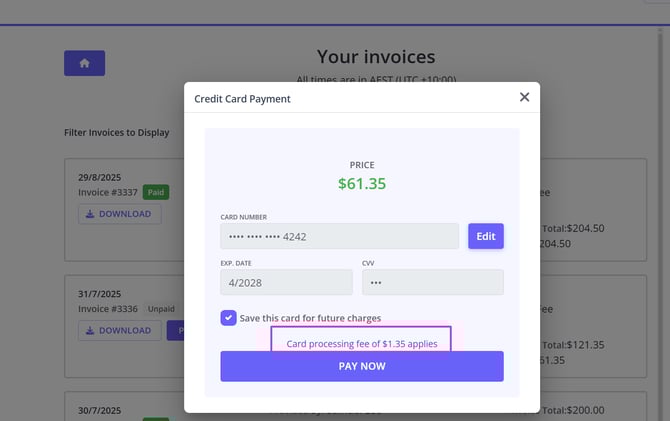Click download icon for Invoice #3336

pos(91,331)
